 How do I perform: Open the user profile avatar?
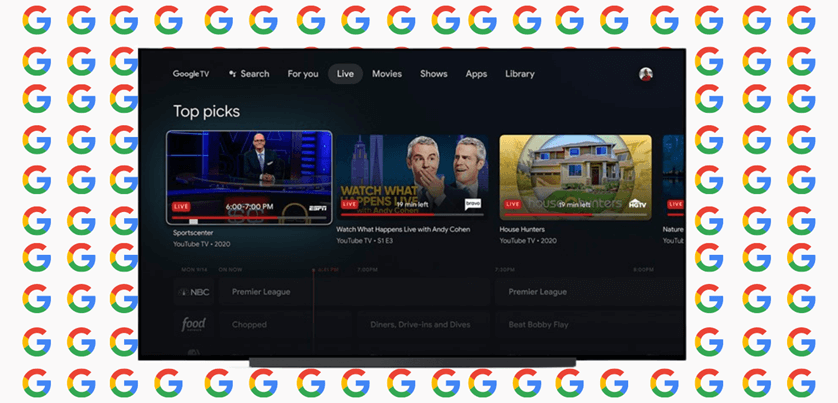pyautogui.click(x=646, y=74)
